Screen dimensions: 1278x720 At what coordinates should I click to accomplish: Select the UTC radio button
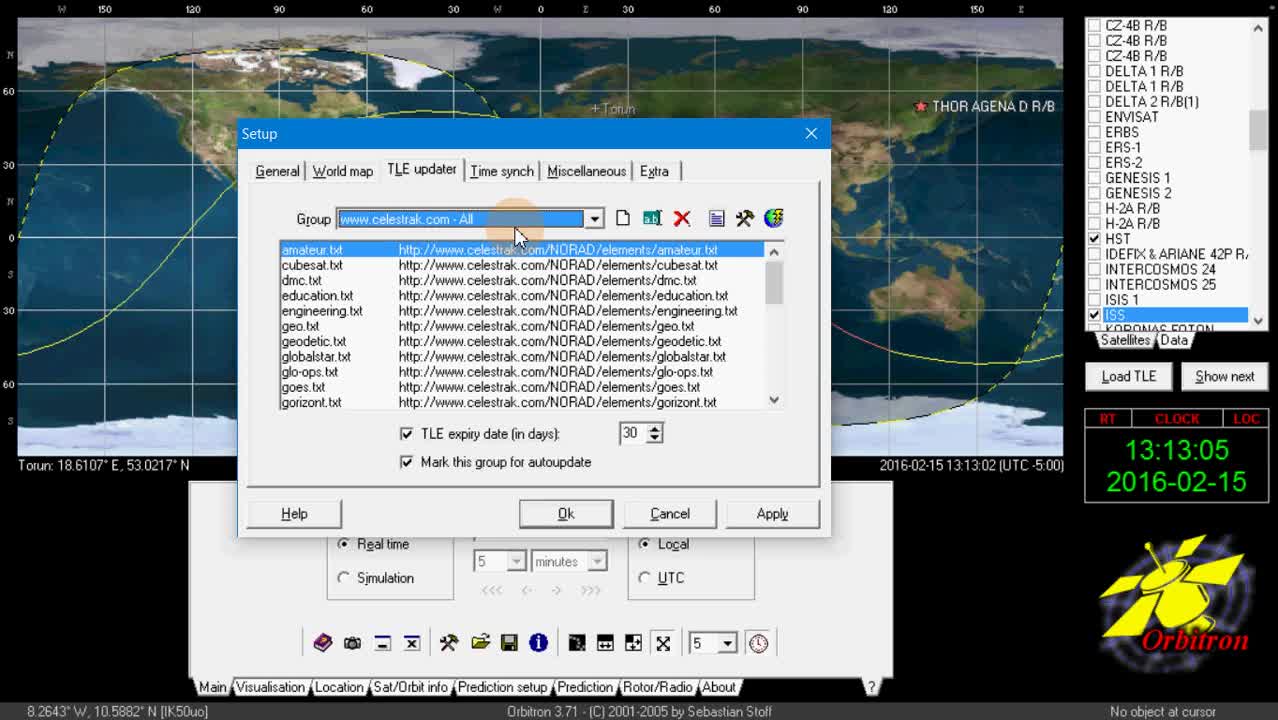tap(644, 578)
